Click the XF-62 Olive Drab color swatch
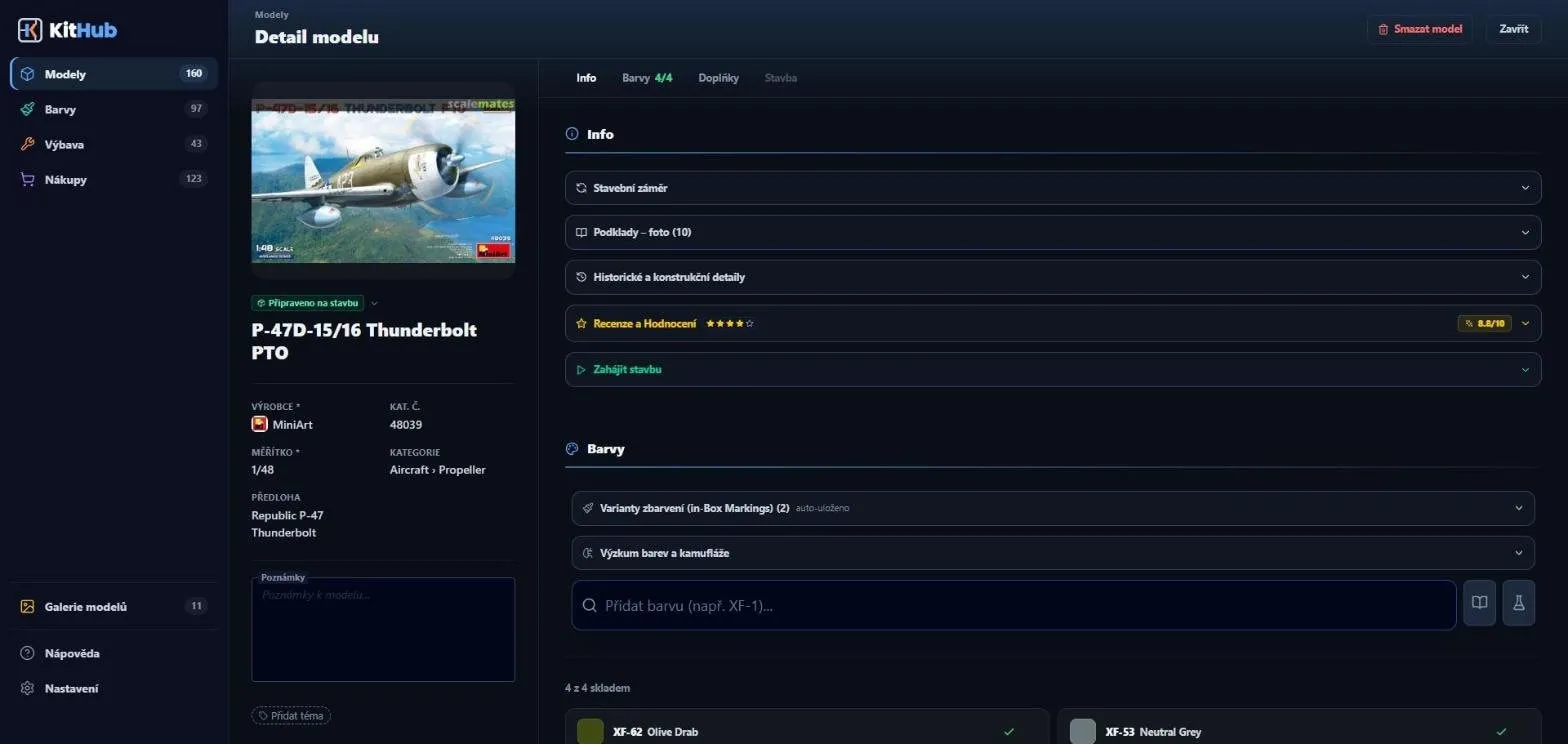The width and height of the screenshot is (1568, 744). pyautogui.click(x=591, y=731)
